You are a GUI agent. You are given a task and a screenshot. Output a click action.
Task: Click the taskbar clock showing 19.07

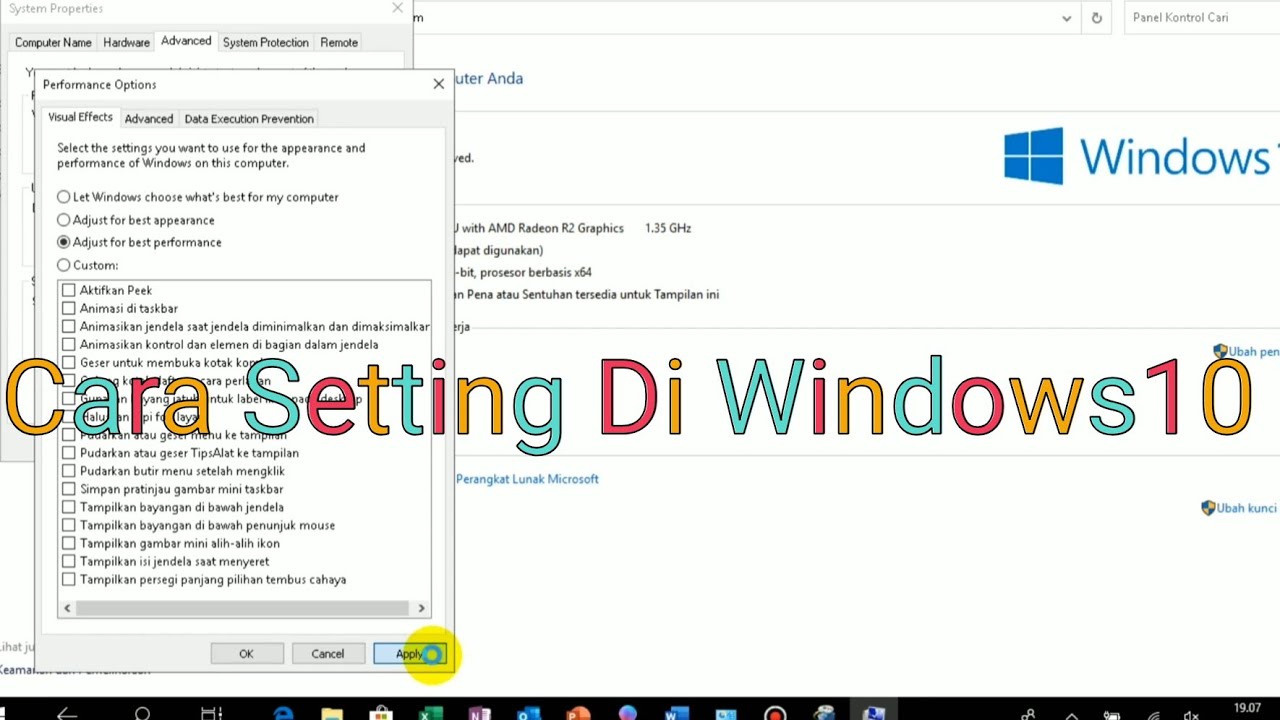[x=1247, y=708]
